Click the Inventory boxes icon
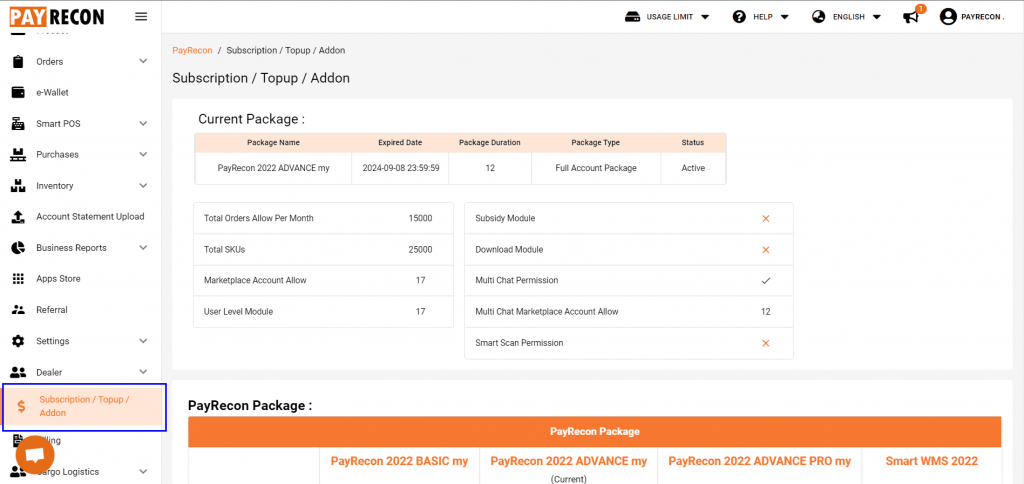The width and height of the screenshot is (1024, 484). (x=18, y=186)
